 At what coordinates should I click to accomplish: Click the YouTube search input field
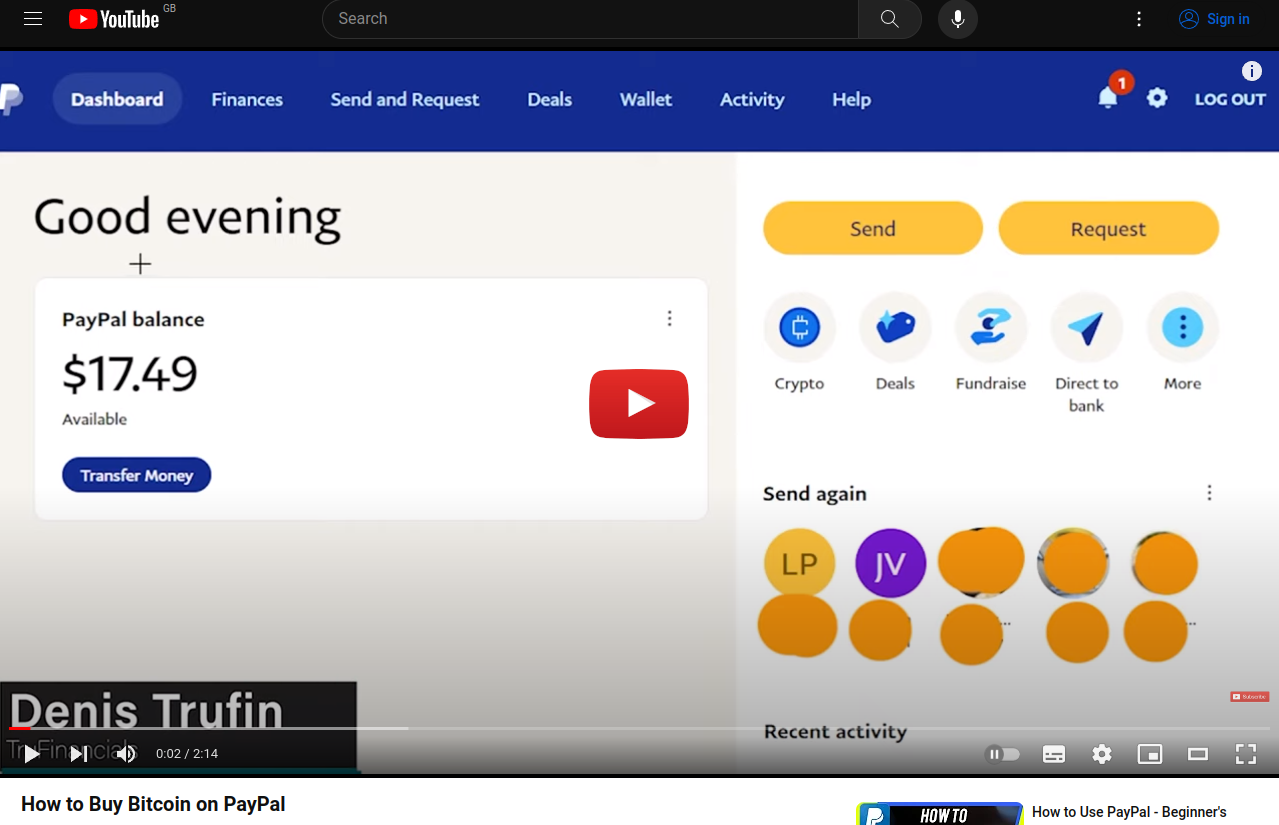590,19
